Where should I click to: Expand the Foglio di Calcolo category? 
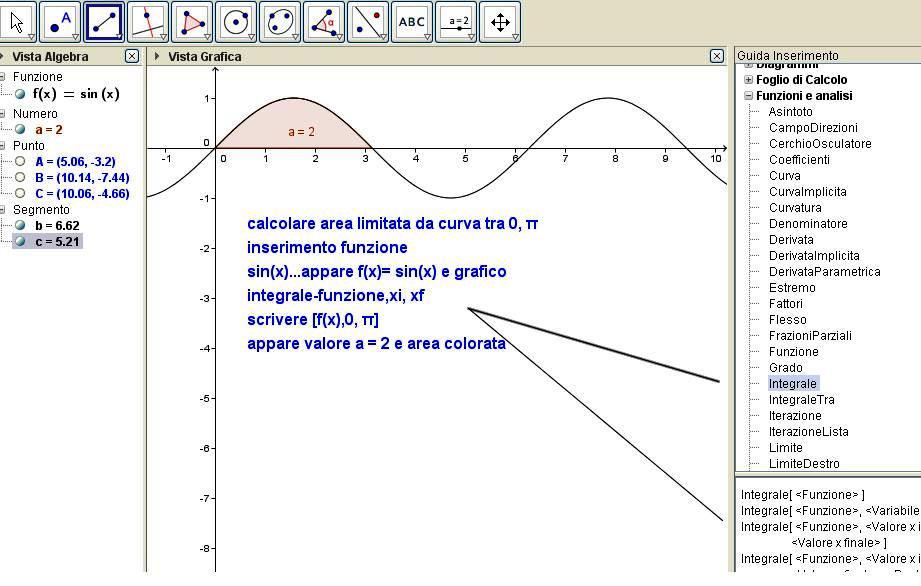[748, 79]
